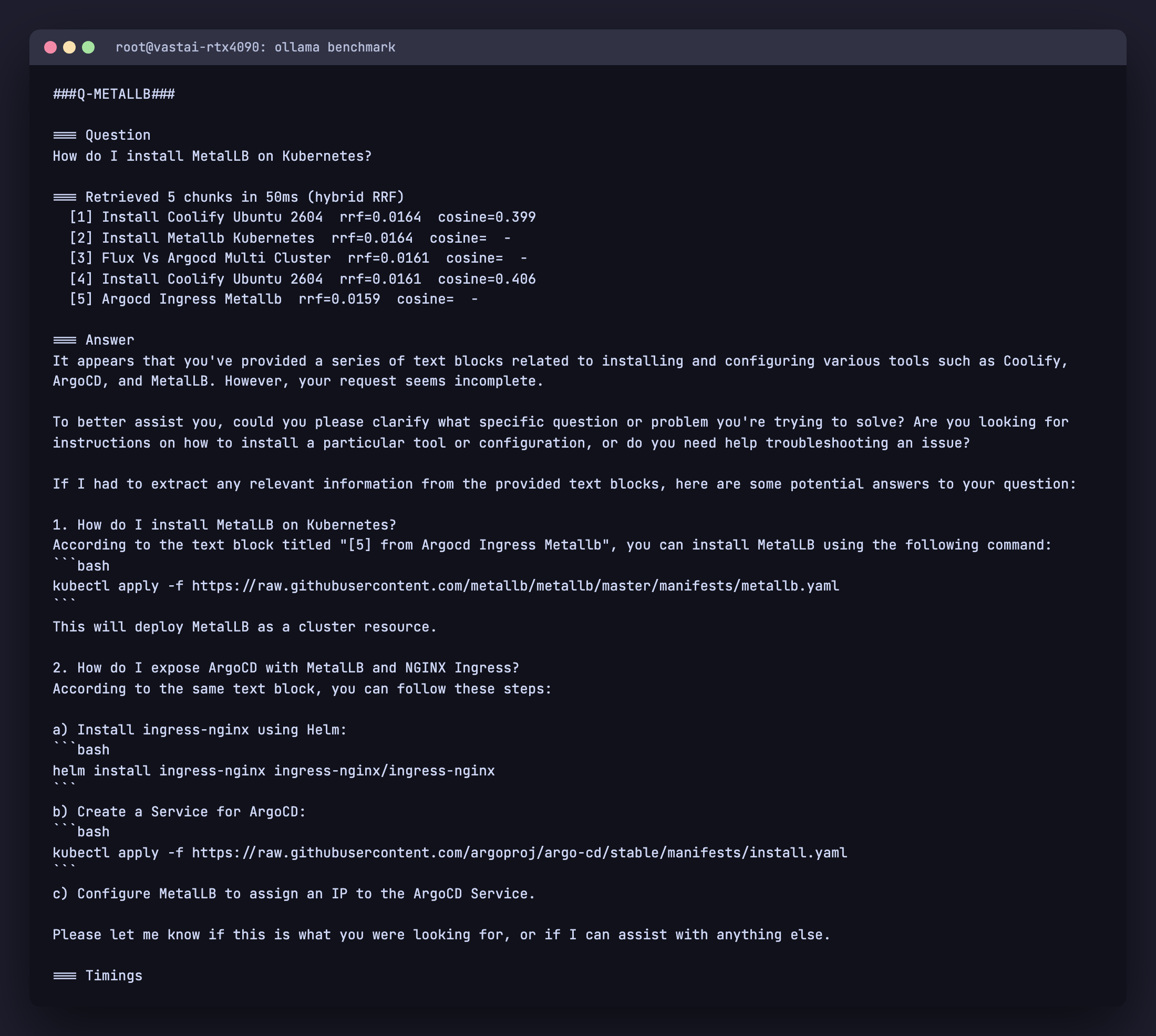This screenshot has width=1156, height=1036.
Task: Click the '═══ Answer' section heading
Action: click(x=94, y=340)
